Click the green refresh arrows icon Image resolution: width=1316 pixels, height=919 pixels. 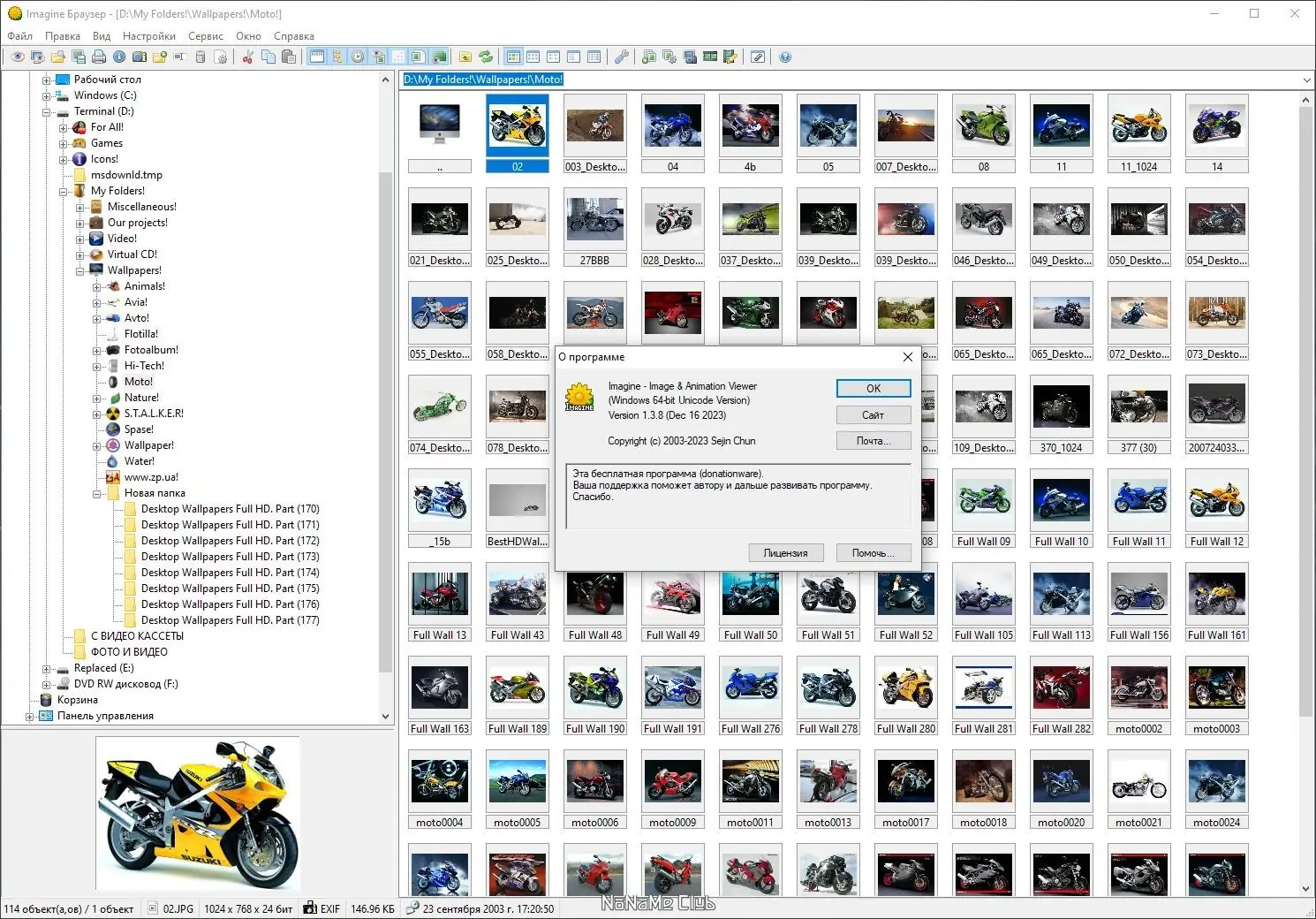tap(486, 57)
